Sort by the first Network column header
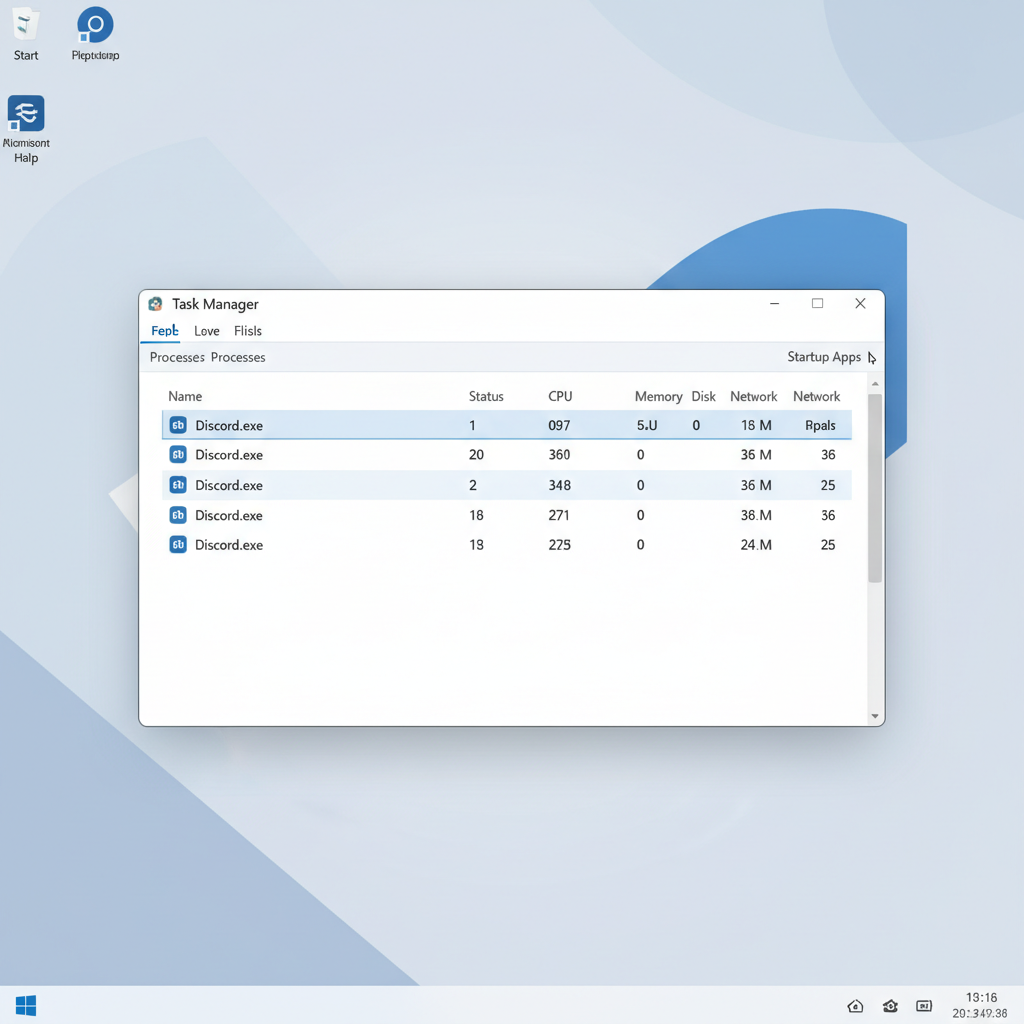The height and width of the screenshot is (1024, 1024). (x=754, y=396)
